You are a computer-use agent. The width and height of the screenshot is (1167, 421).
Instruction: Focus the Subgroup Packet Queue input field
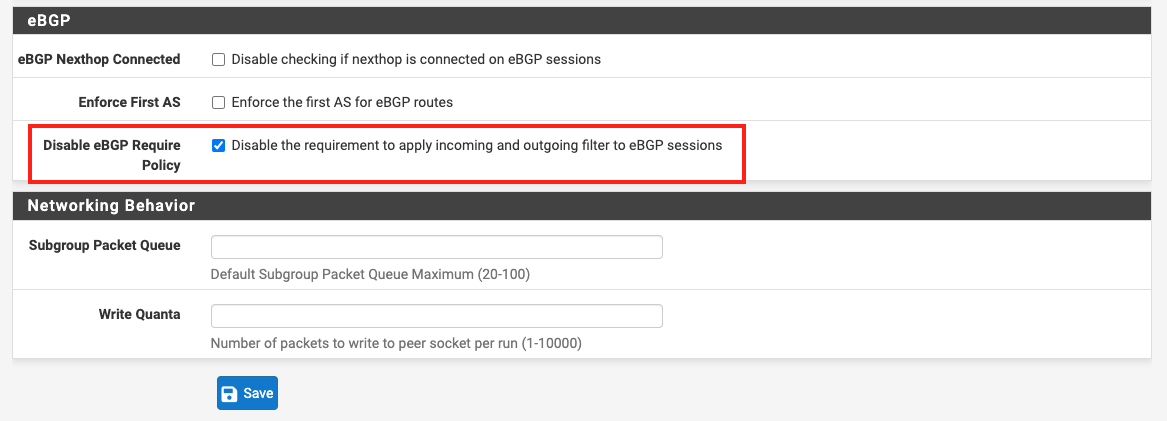pyautogui.click(x=436, y=247)
